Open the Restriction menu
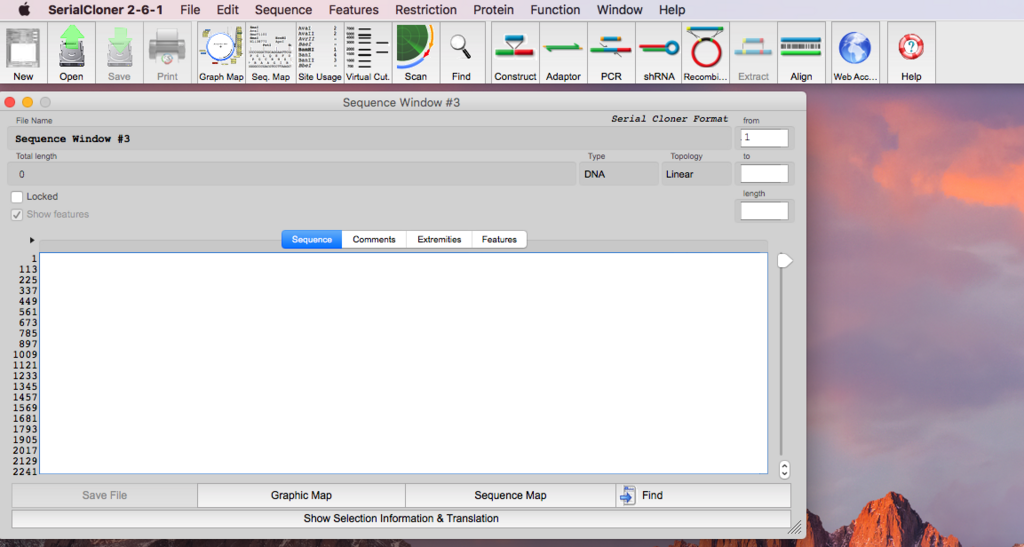 (426, 10)
